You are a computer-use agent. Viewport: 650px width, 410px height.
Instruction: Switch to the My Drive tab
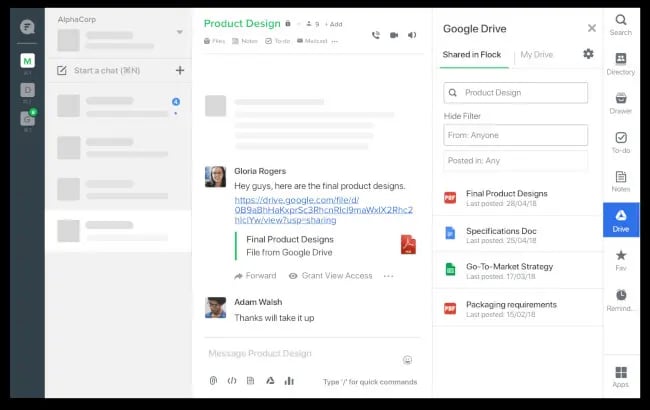pyautogui.click(x=537, y=55)
